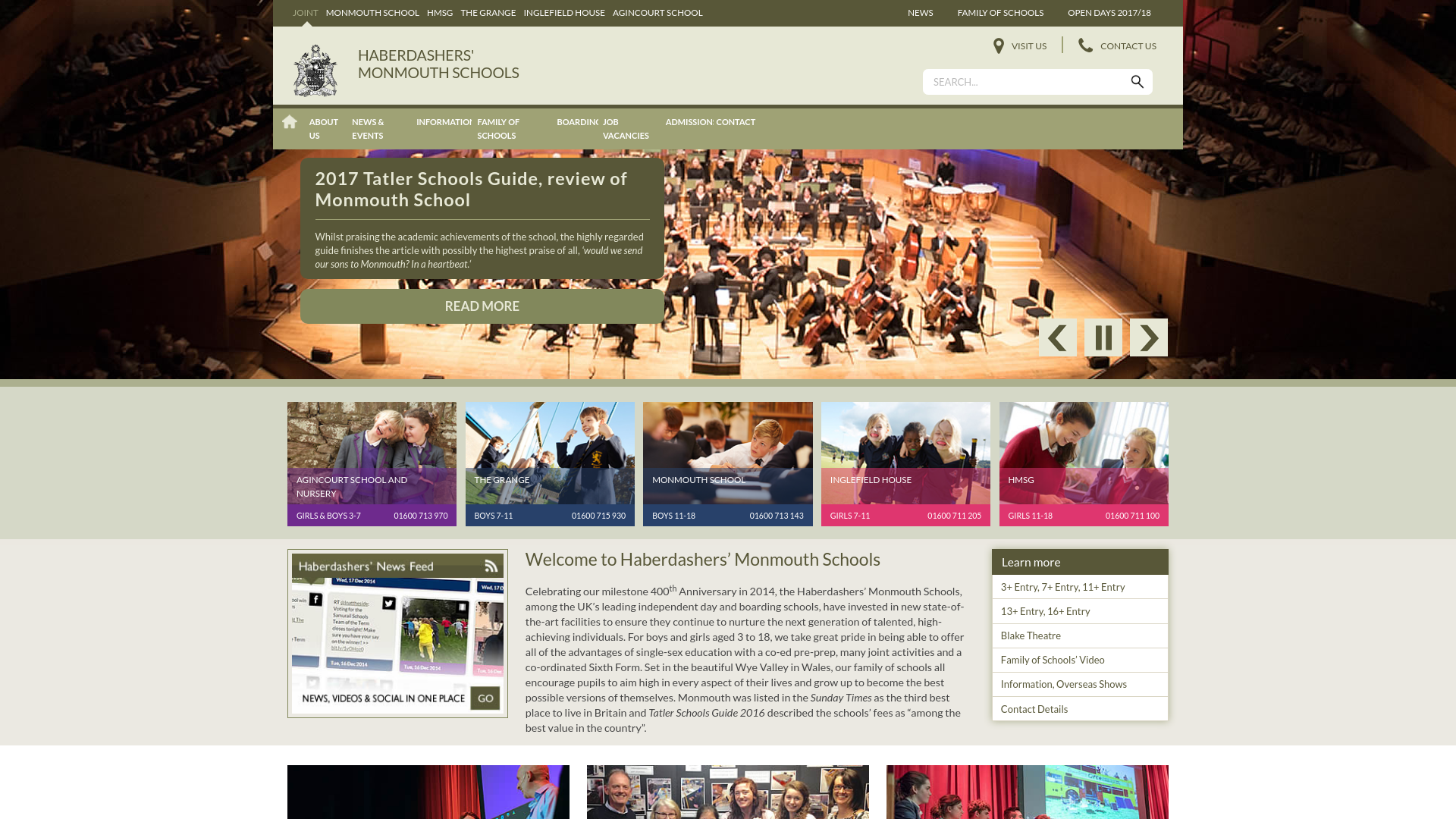Click GO button on news feed banner
1456x819 pixels.
(485, 698)
